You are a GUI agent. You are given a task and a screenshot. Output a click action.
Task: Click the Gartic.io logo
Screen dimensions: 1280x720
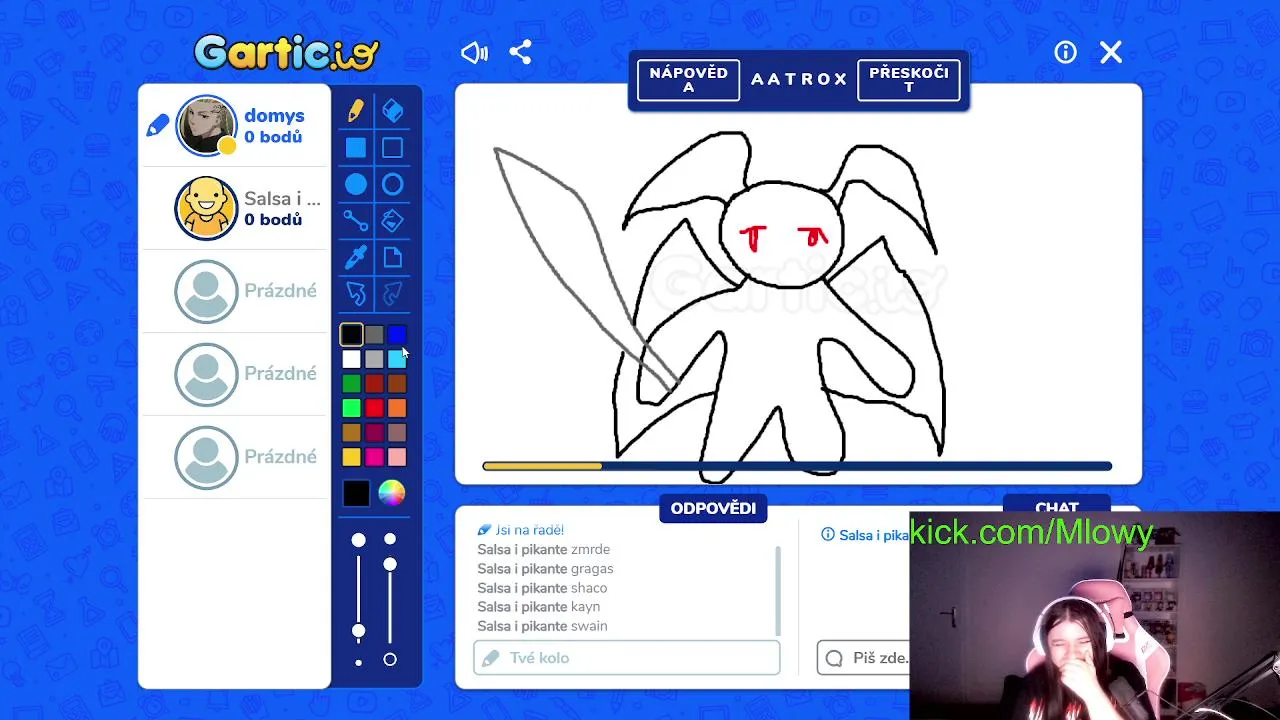287,53
